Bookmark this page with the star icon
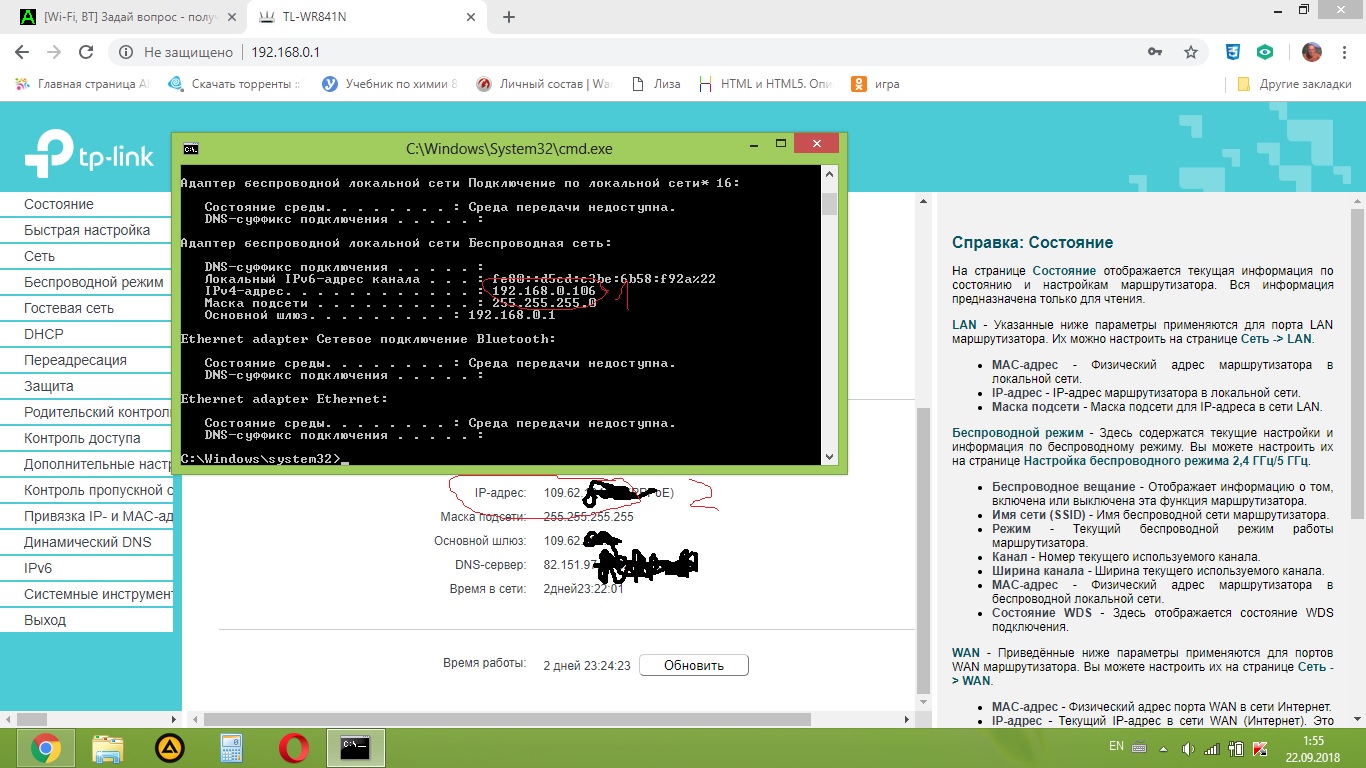Viewport: 1366px width, 768px height. [x=1190, y=52]
